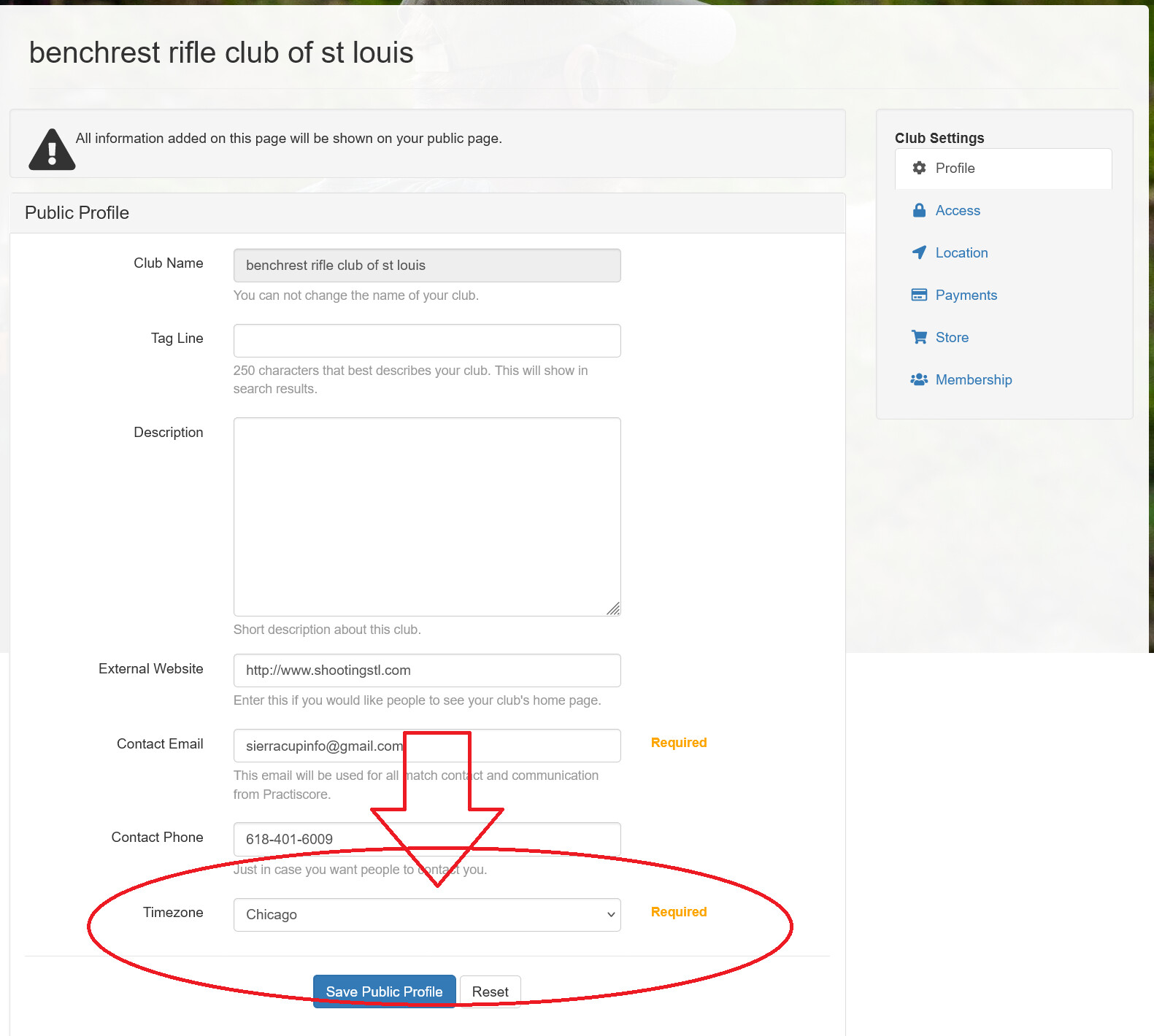Click the Description textarea resize handle
This screenshot has height=1036, width=1154.
tap(613, 608)
